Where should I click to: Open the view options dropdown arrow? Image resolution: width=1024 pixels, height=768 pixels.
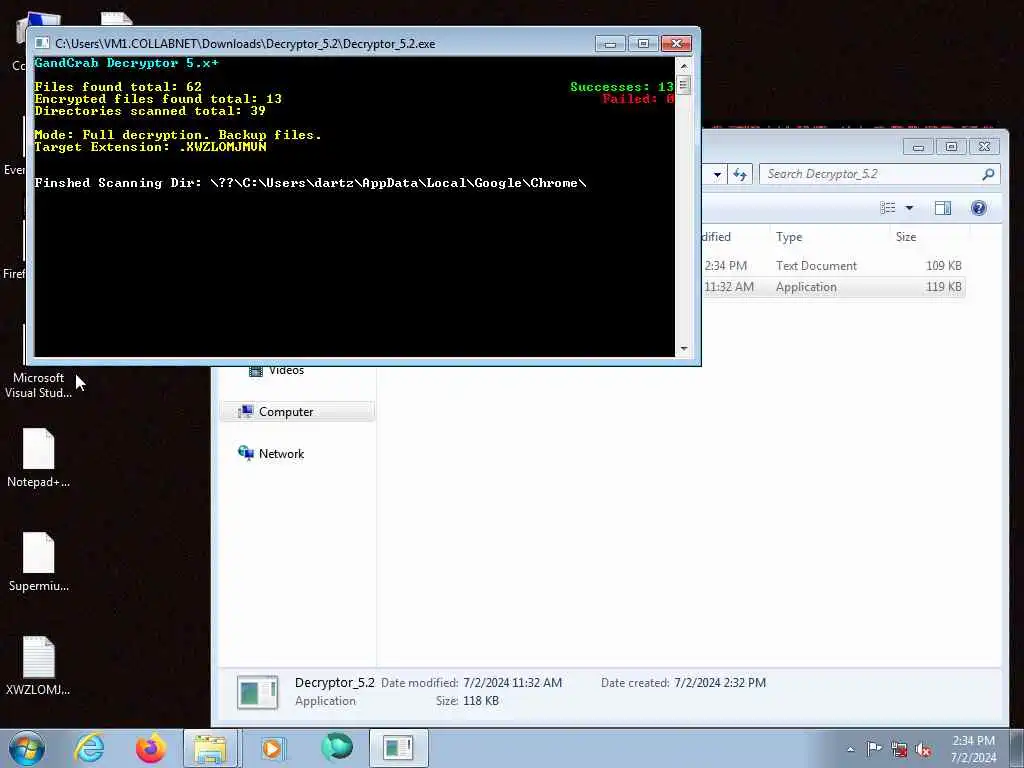pyautogui.click(x=909, y=208)
